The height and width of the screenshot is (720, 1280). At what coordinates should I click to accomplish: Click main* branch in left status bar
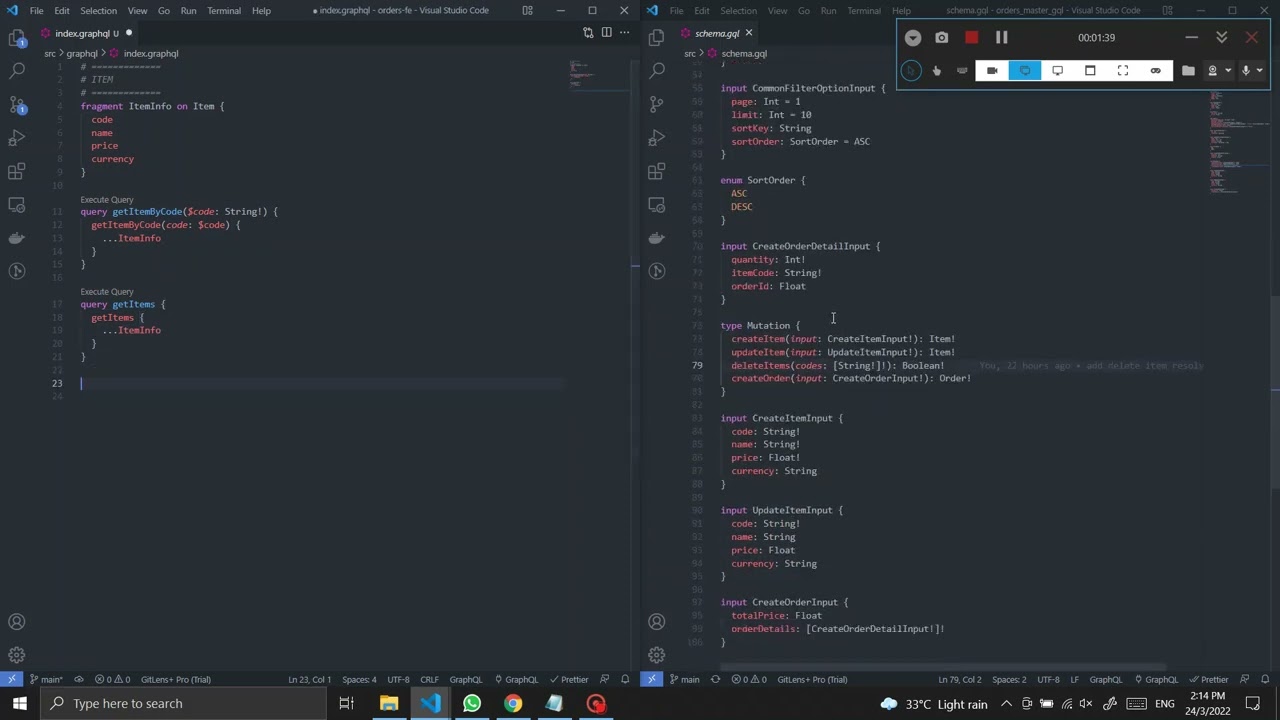tap(46, 679)
